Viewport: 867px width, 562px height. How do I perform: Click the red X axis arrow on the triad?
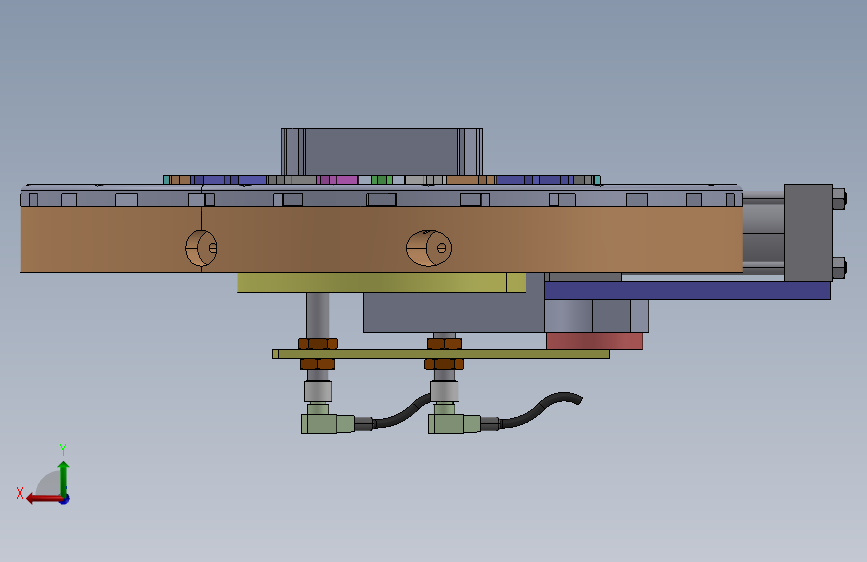(x=44, y=499)
